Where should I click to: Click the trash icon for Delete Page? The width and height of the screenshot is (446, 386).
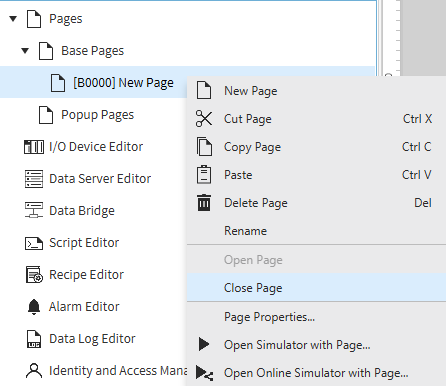point(204,203)
